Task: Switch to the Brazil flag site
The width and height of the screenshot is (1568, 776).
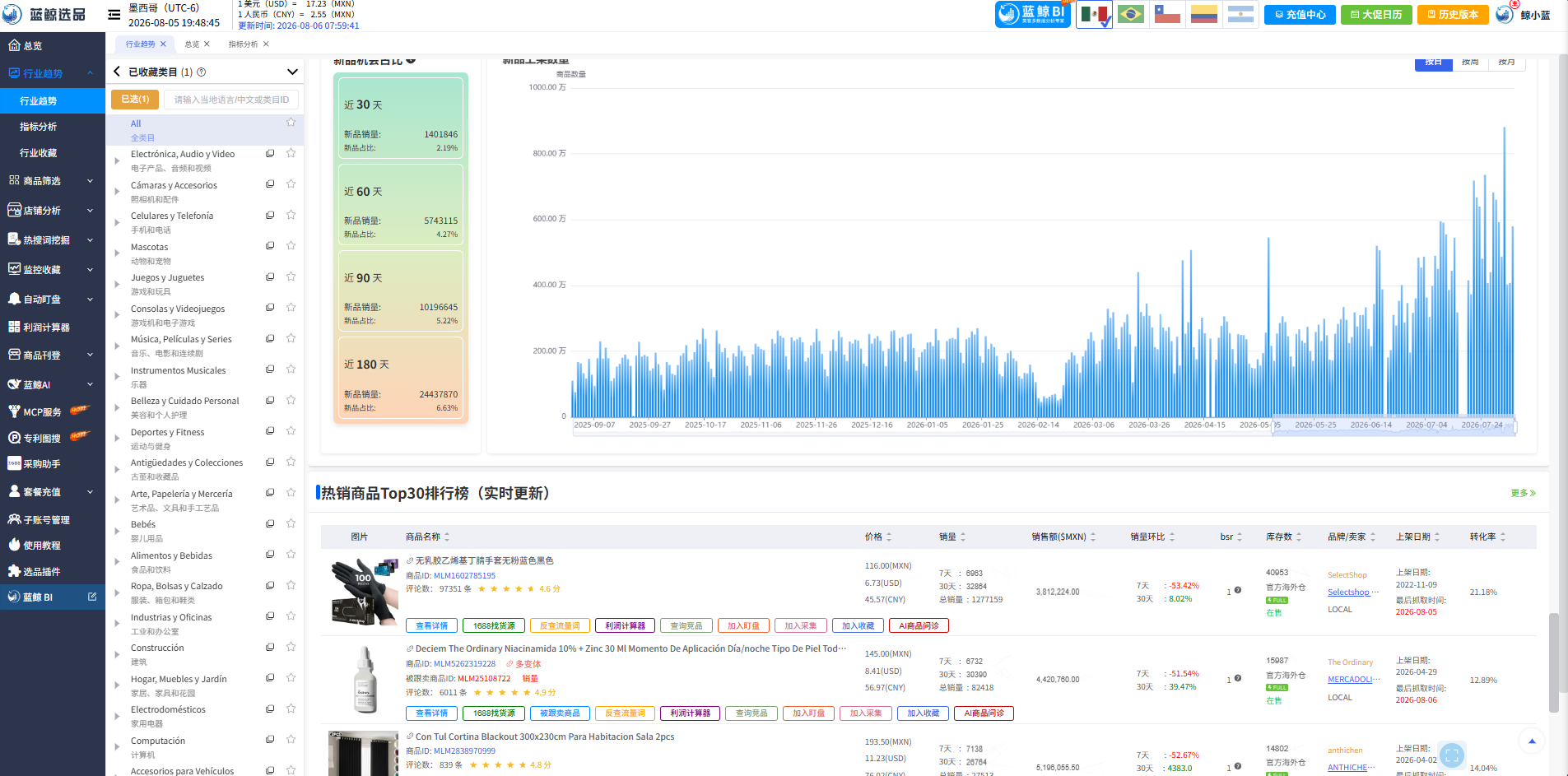Action: (x=1131, y=14)
